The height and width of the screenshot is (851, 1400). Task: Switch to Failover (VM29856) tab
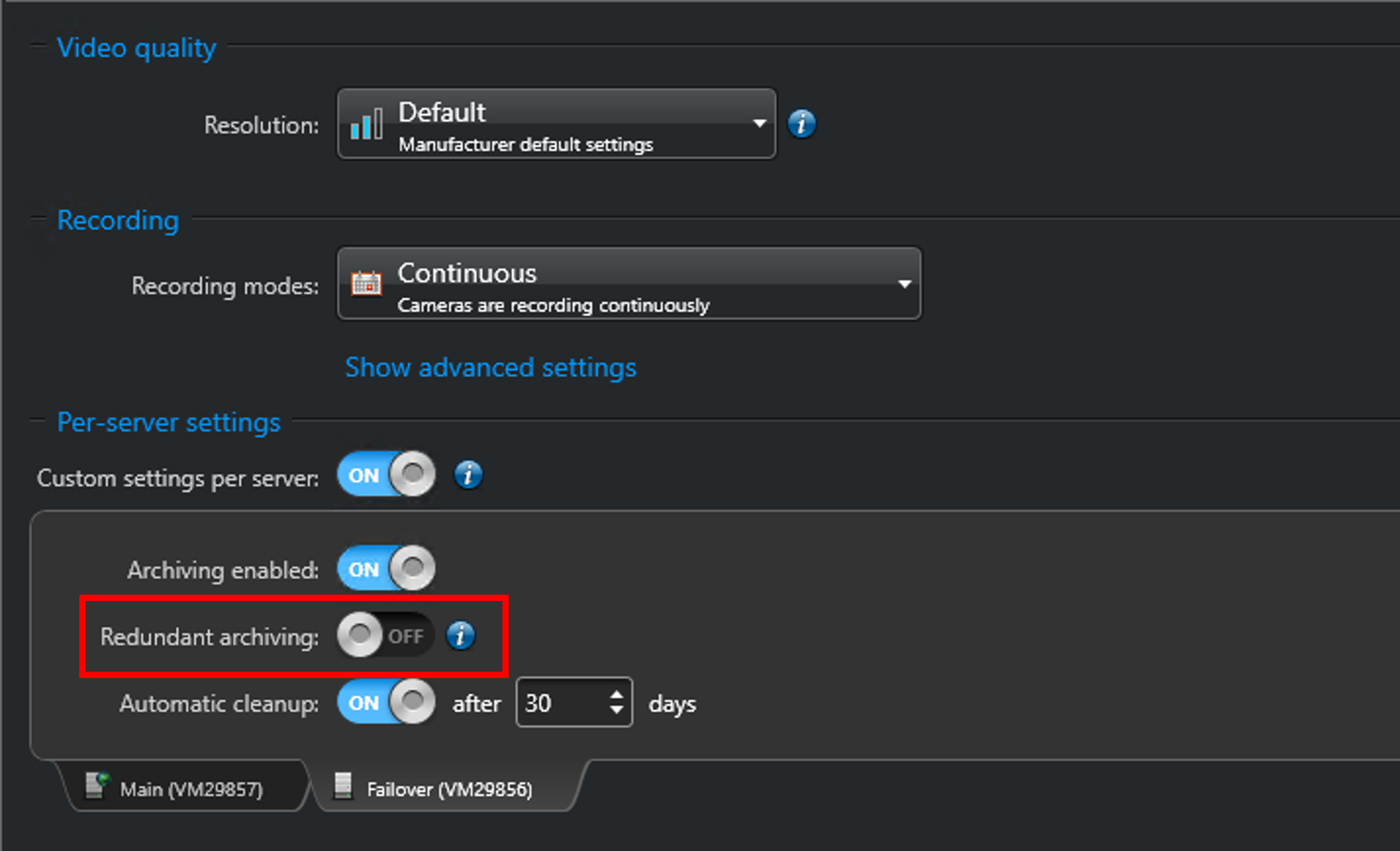coord(449,786)
